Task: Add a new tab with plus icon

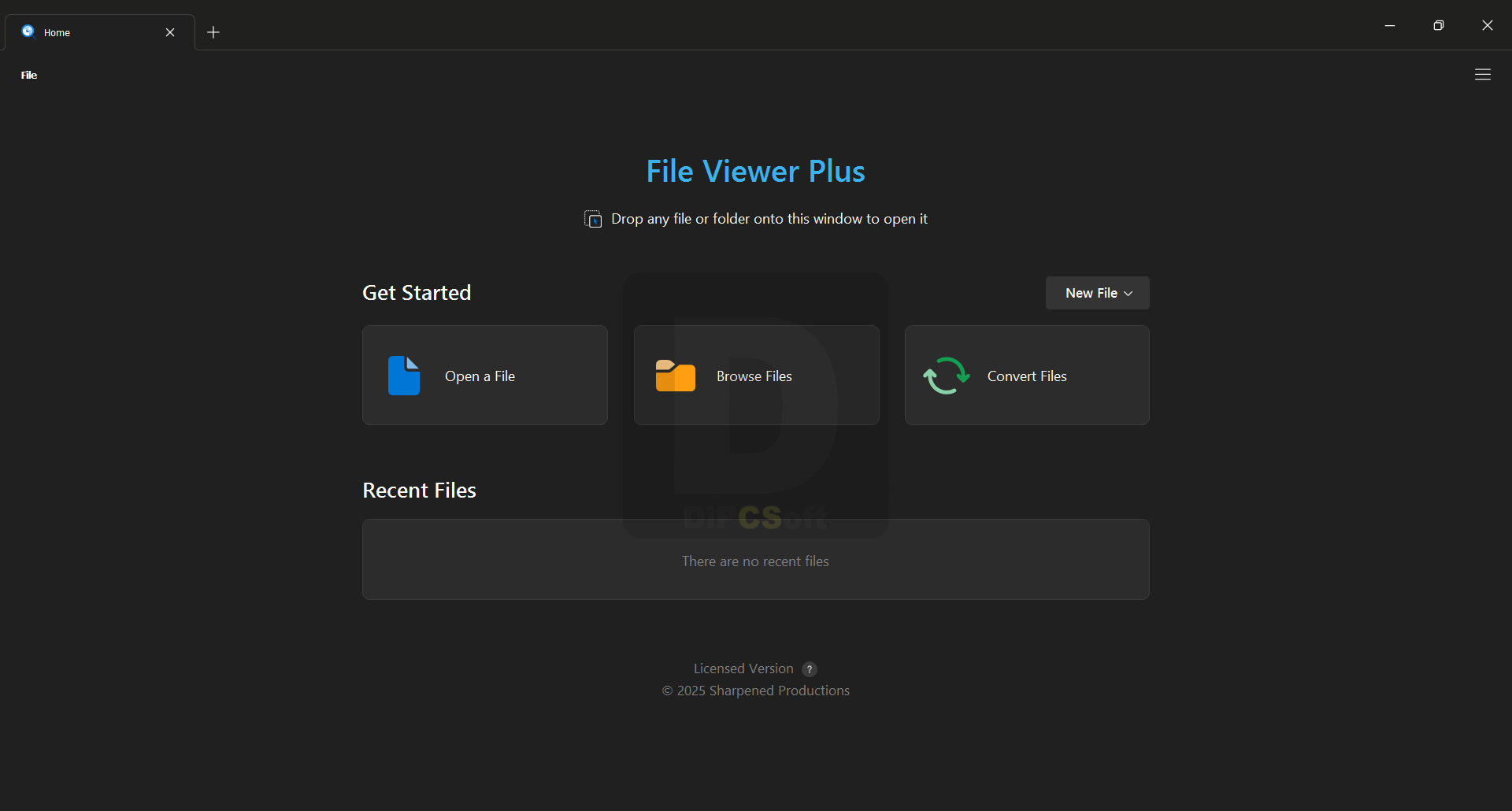Action: (213, 32)
